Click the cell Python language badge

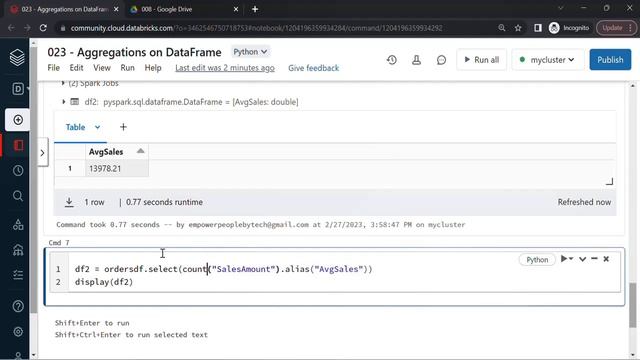[x=537, y=260]
